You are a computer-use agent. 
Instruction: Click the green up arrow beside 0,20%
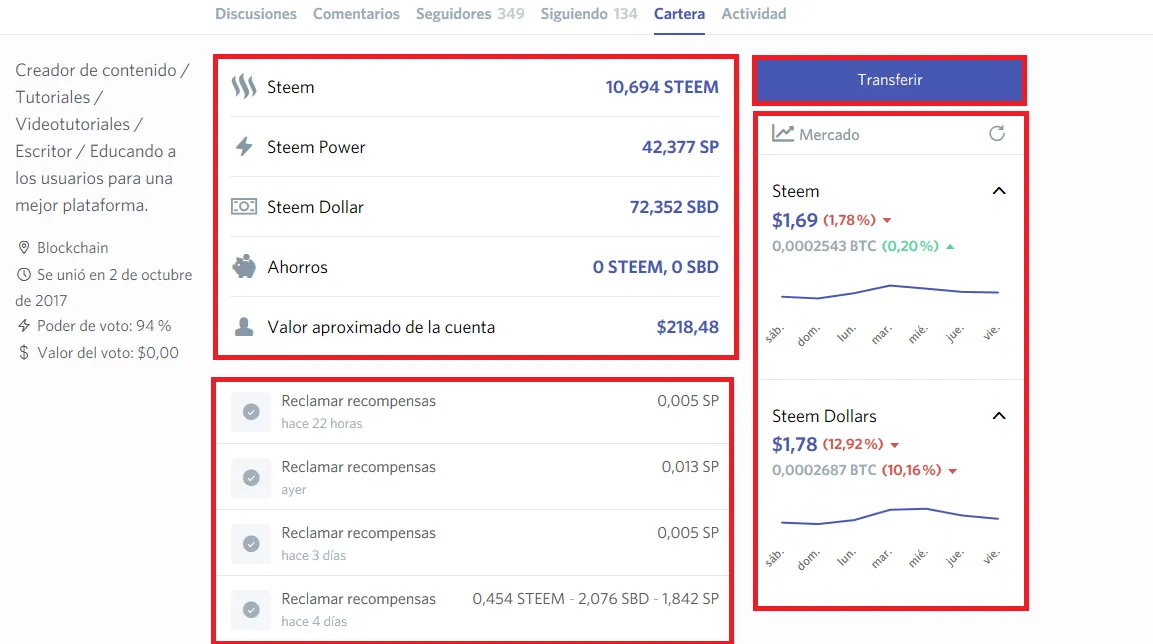click(x=950, y=247)
